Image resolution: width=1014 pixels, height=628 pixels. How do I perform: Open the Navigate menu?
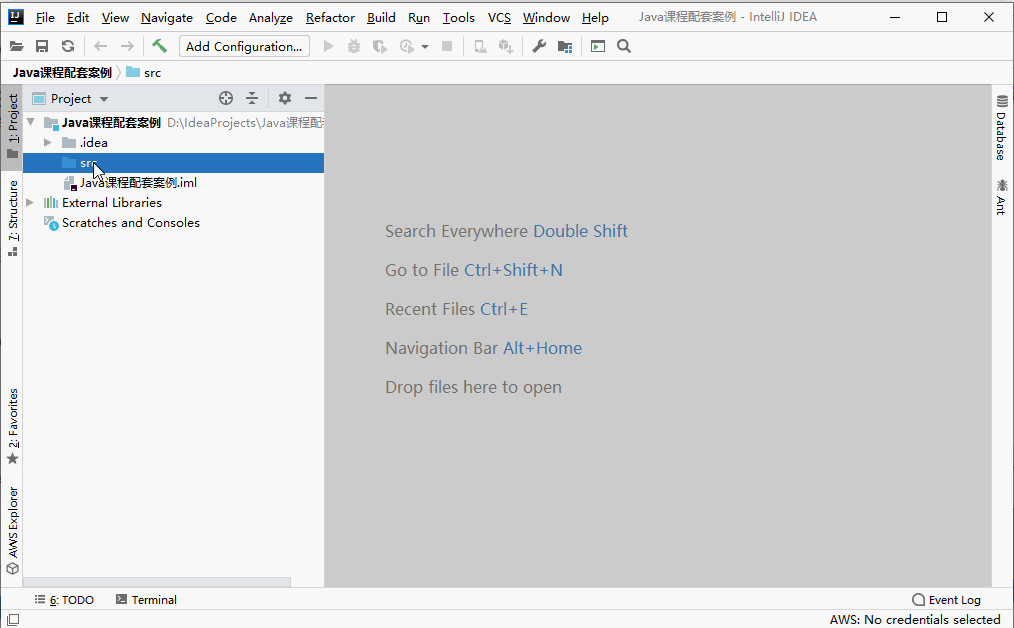pyautogui.click(x=167, y=17)
